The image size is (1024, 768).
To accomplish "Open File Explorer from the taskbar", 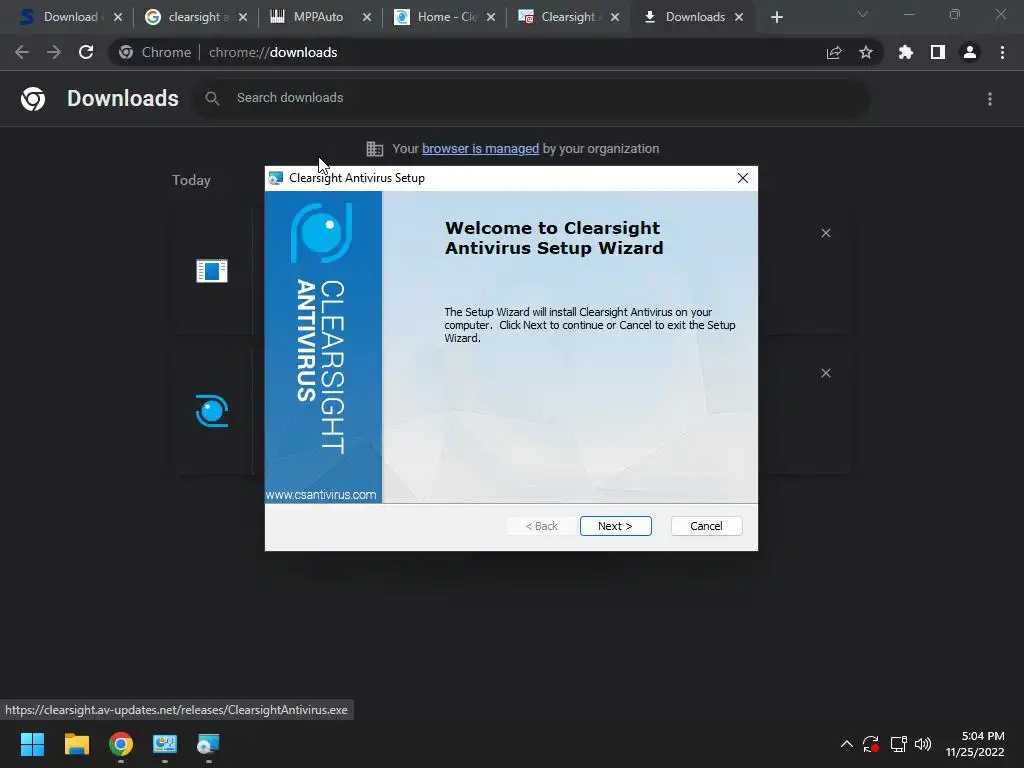I will pos(76,744).
